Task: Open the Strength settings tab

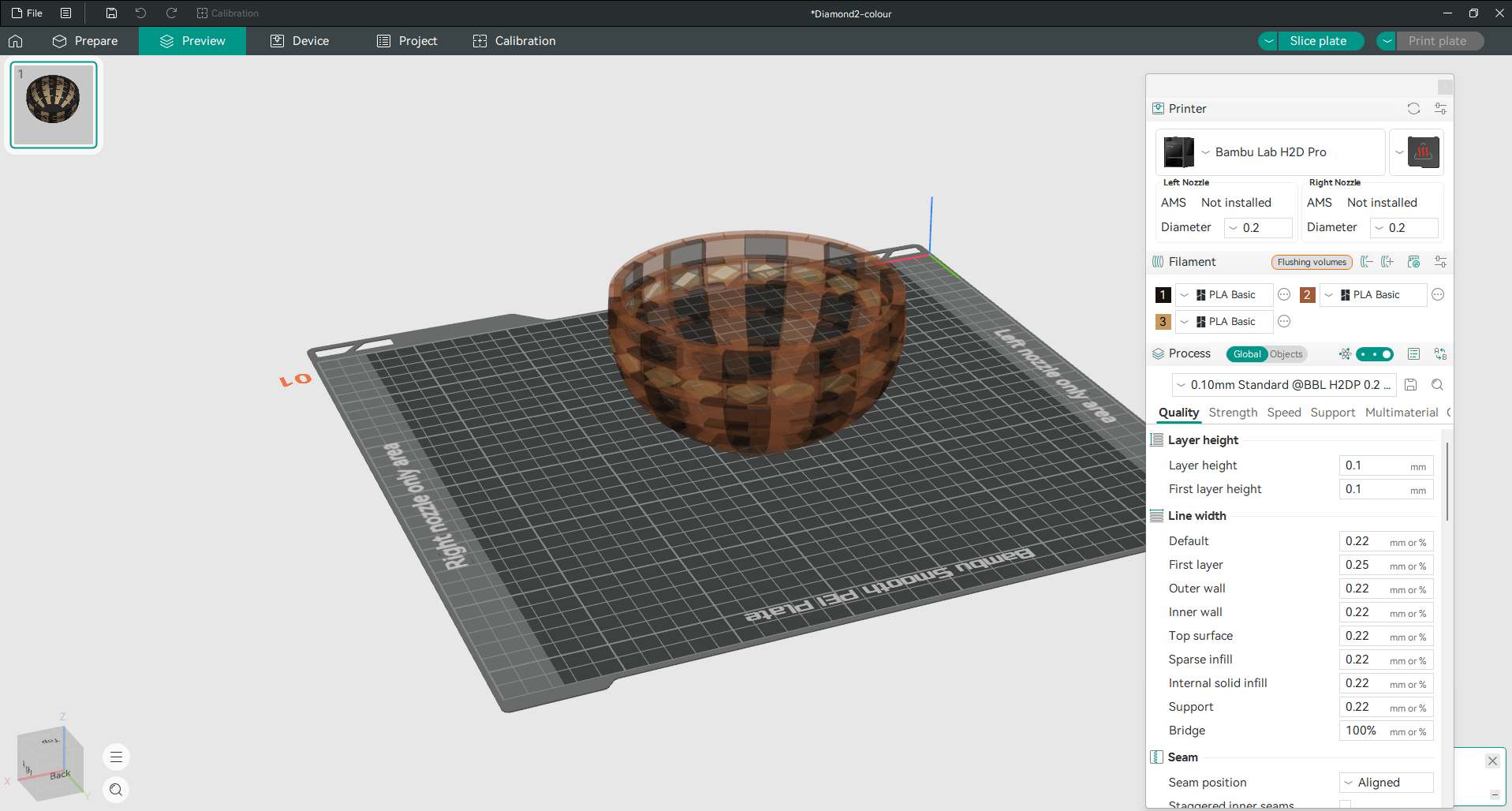Action: pos(1233,413)
